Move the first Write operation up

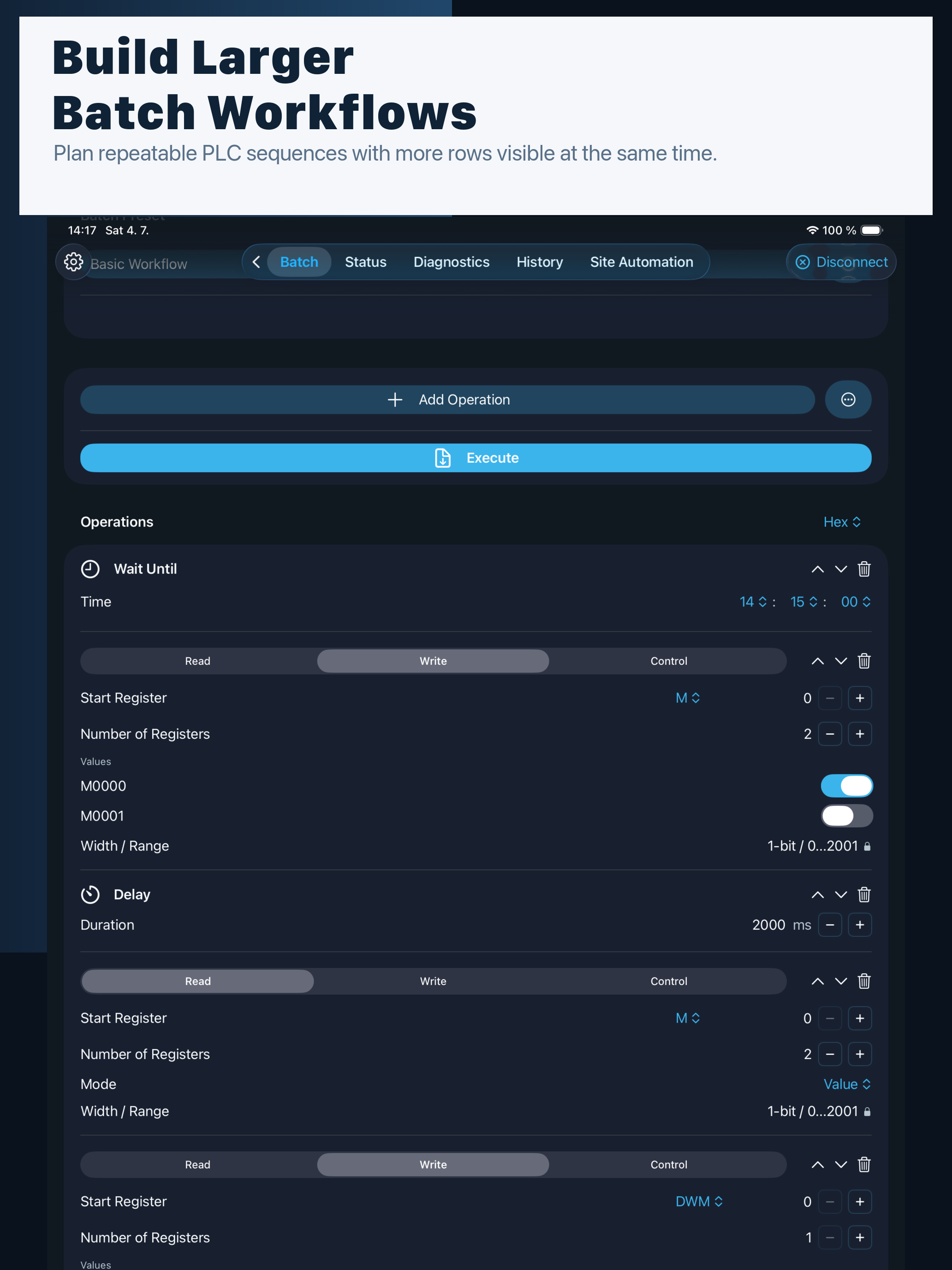(x=817, y=661)
